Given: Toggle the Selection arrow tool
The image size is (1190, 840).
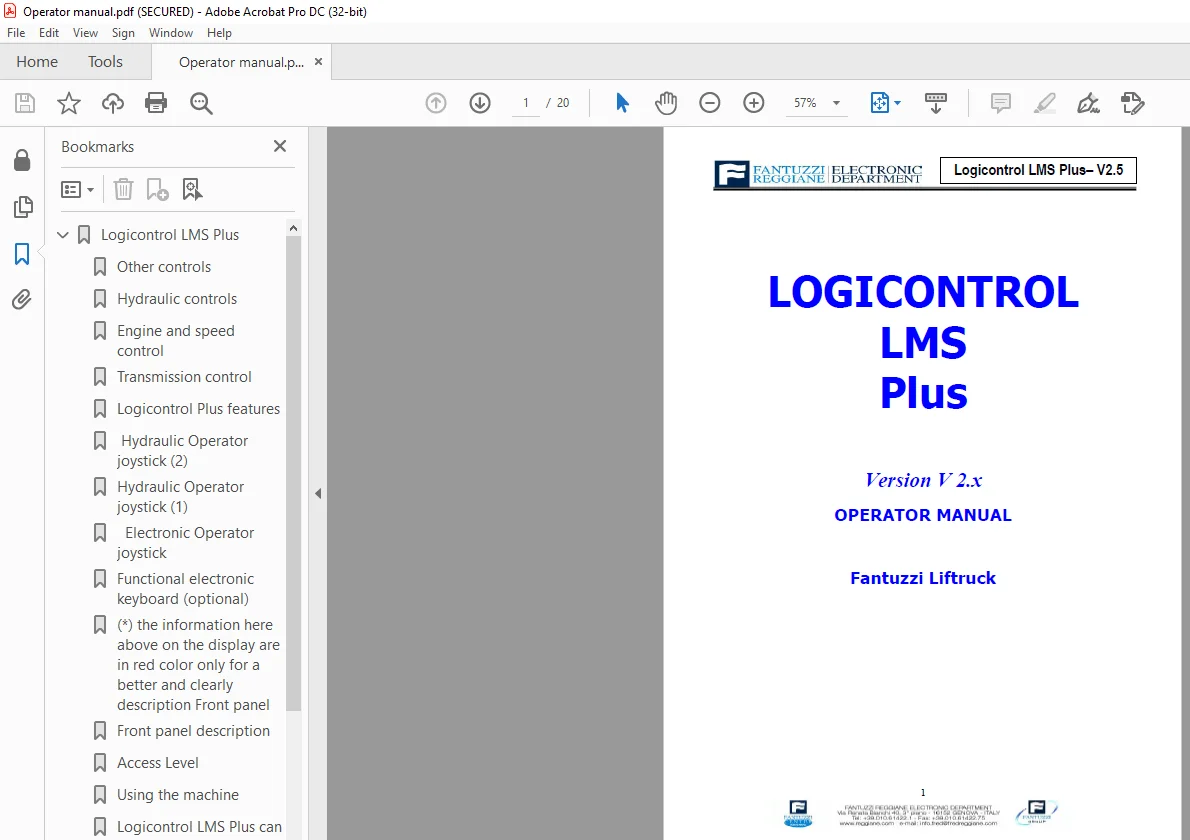Looking at the screenshot, I should pyautogui.click(x=622, y=102).
